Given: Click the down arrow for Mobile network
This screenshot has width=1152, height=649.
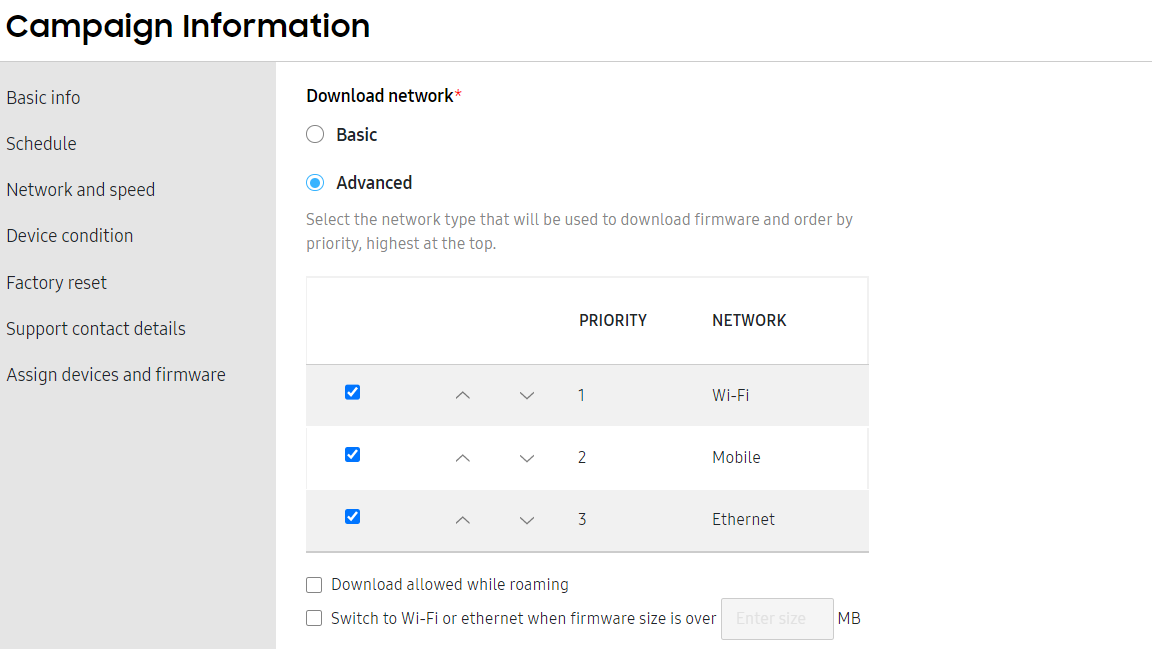Looking at the screenshot, I should [527, 458].
